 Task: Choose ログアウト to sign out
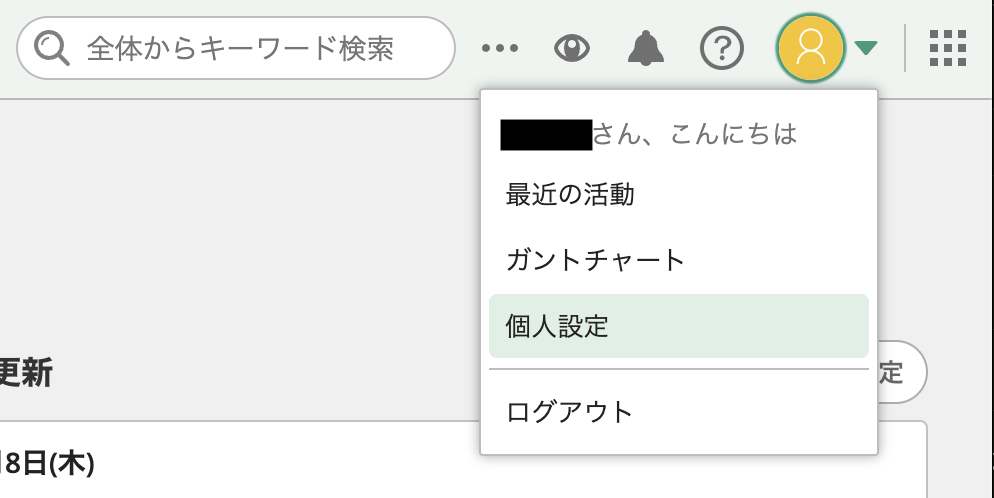point(569,412)
